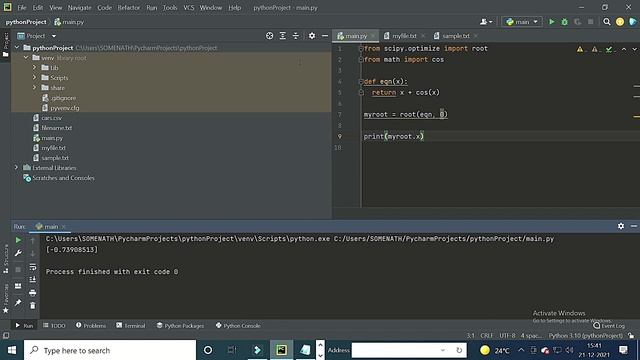Open the TODO tool window
The height and width of the screenshot is (360, 640).
coord(54,326)
